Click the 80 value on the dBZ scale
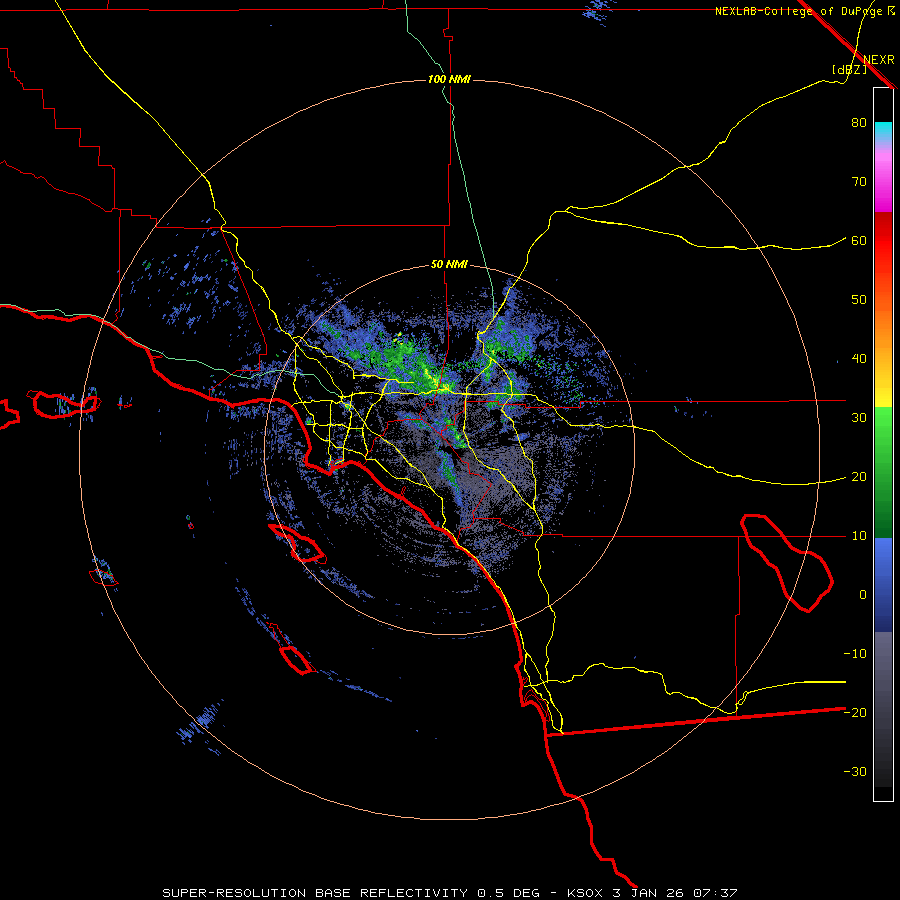Image resolution: width=900 pixels, height=900 pixels. [859, 123]
